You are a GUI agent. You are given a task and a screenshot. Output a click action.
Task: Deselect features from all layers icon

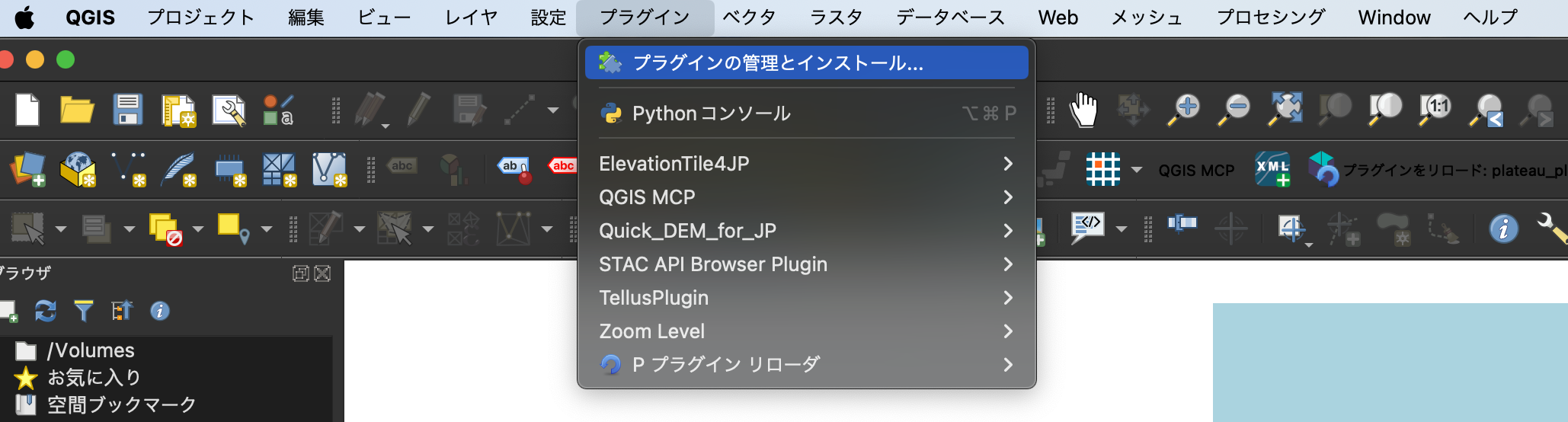[x=165, y=229]
